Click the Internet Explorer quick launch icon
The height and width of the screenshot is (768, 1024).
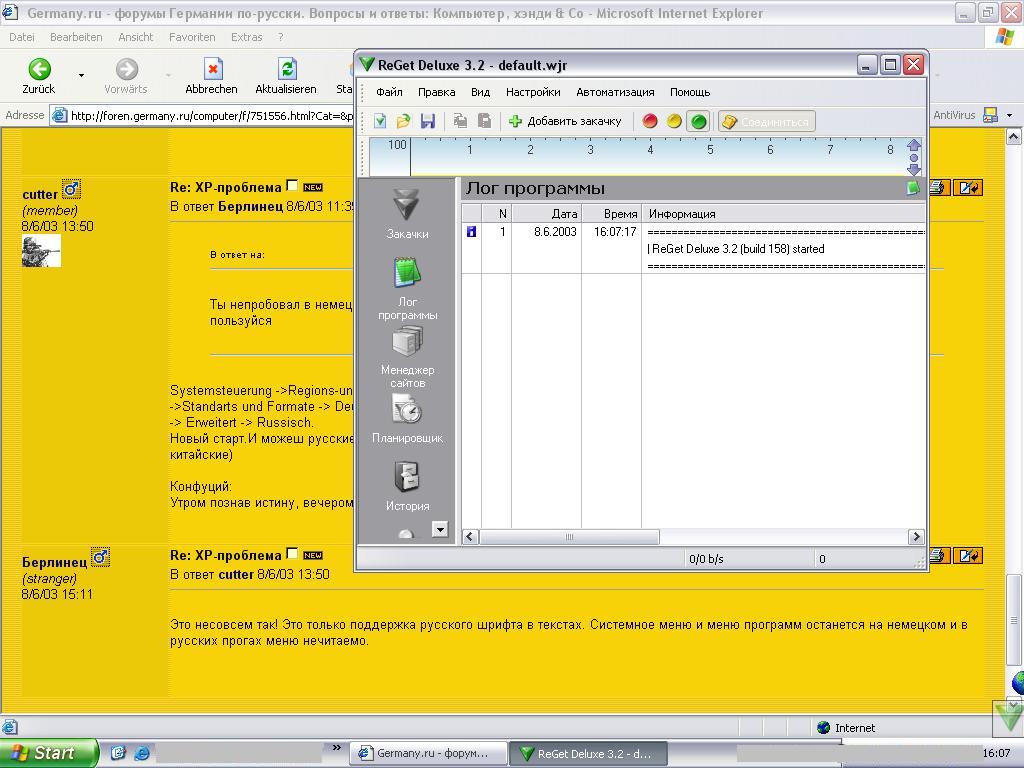(x=142, y=753)
